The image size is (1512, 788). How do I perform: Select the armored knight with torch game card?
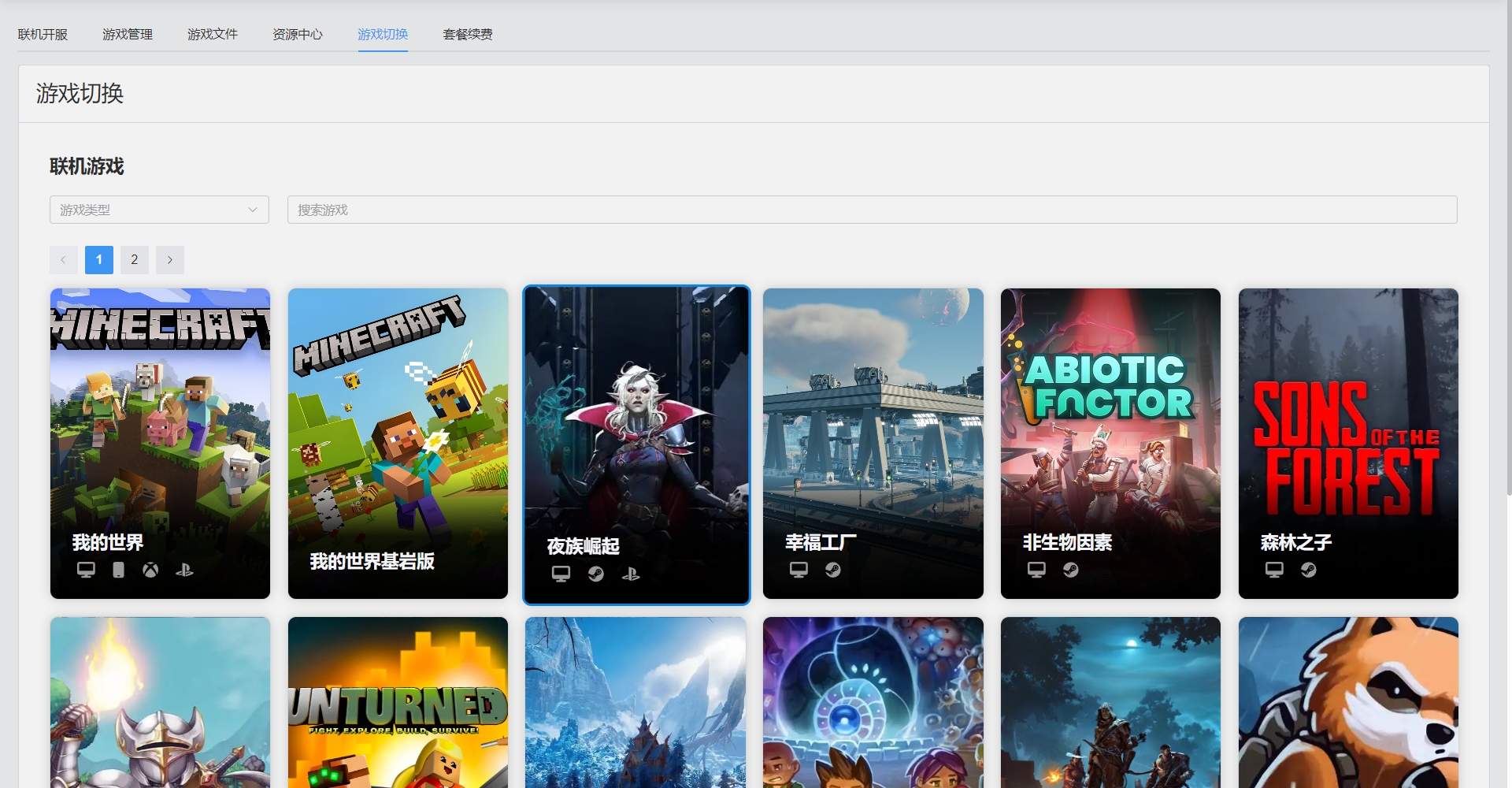point(160,703)
